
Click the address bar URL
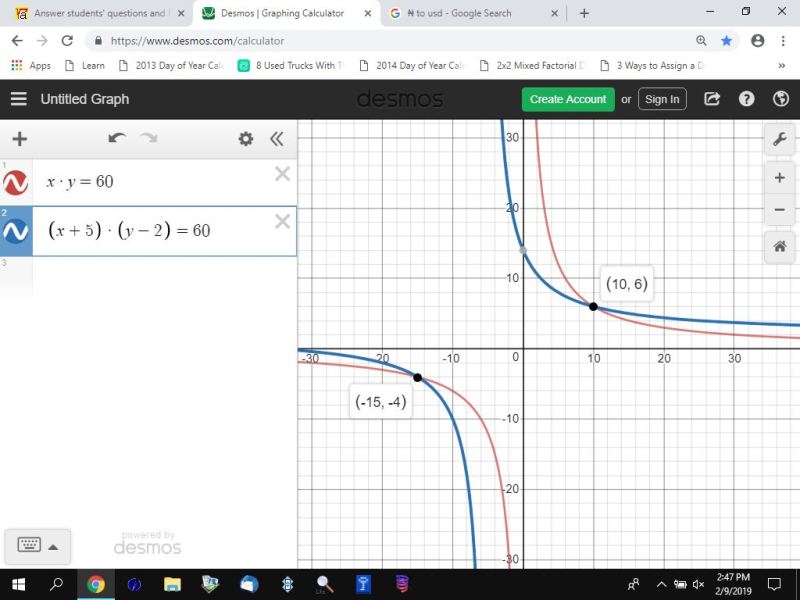click(197, 41)
